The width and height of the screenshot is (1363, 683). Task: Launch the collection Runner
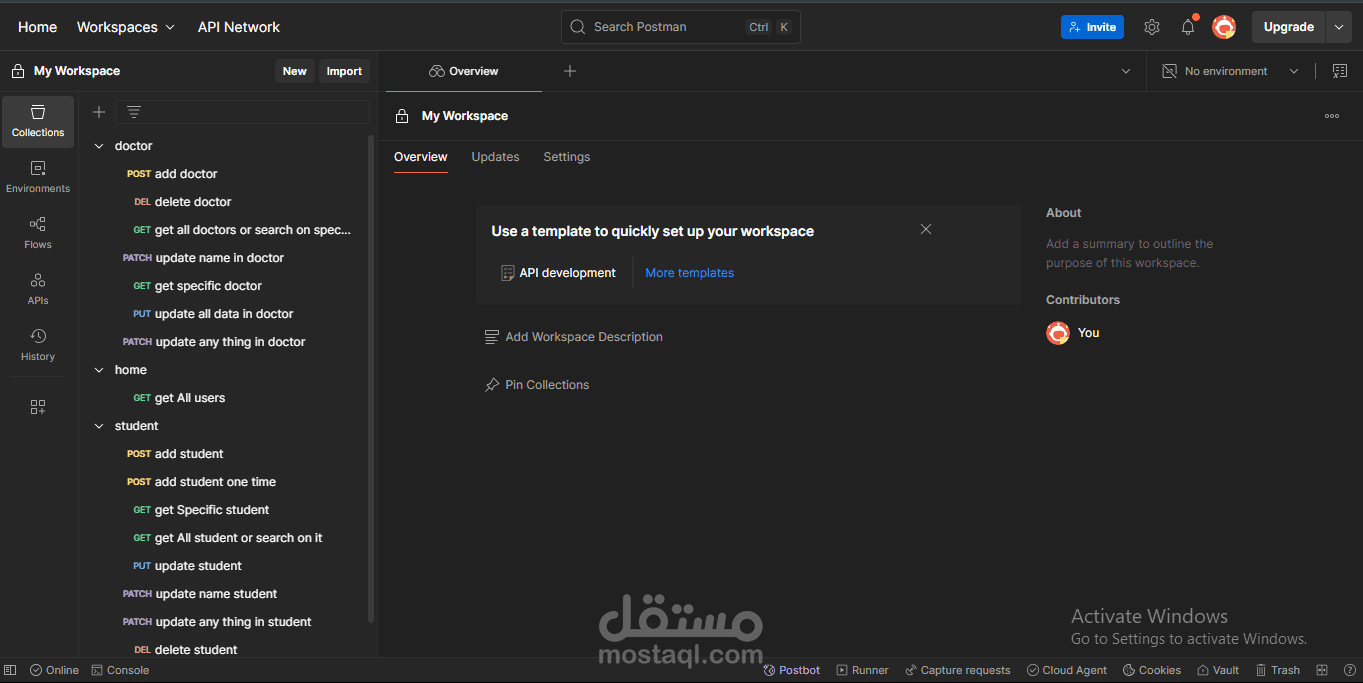(x=862, y=669)
